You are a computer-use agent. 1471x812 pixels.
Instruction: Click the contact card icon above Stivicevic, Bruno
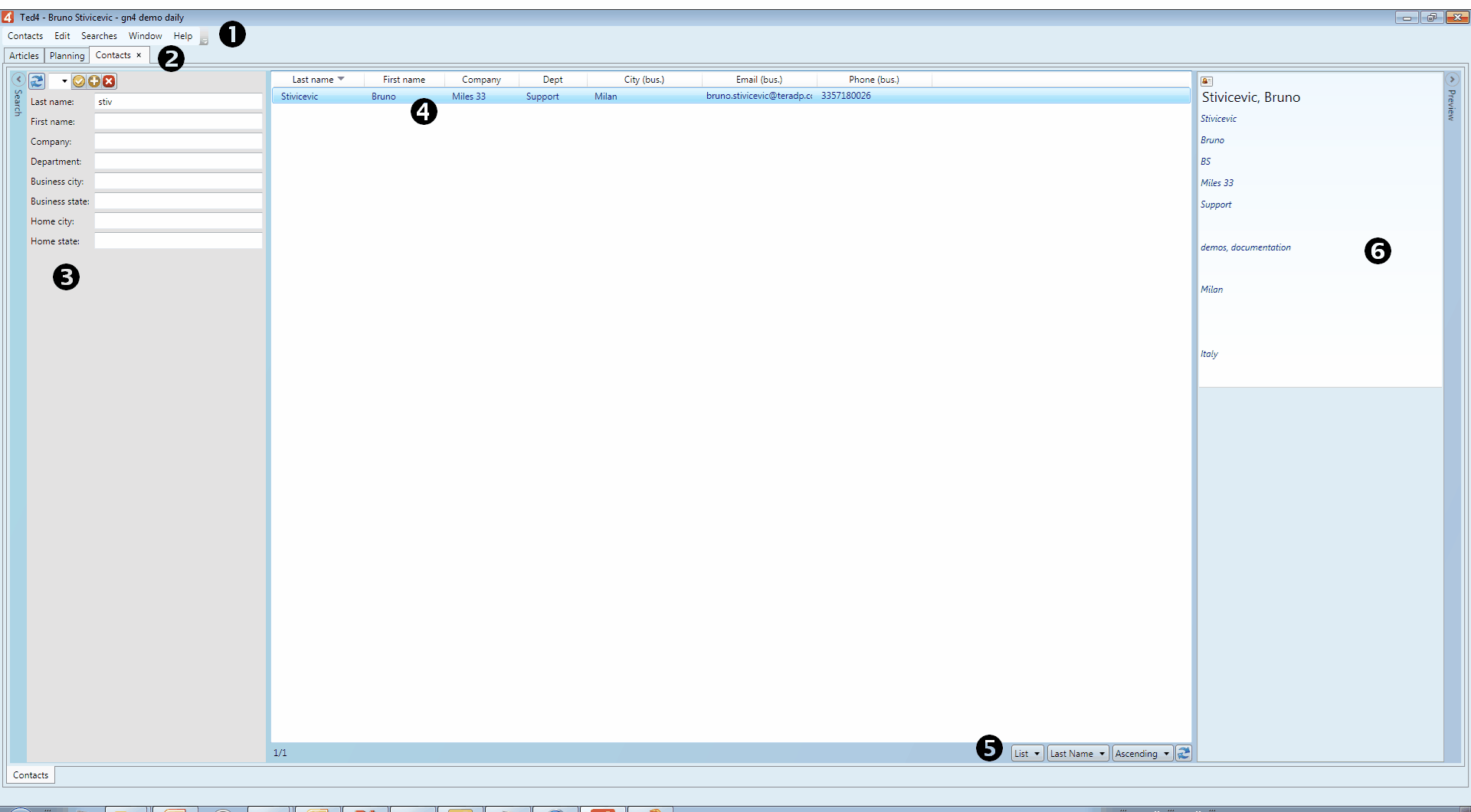(x=1207, y=81)
